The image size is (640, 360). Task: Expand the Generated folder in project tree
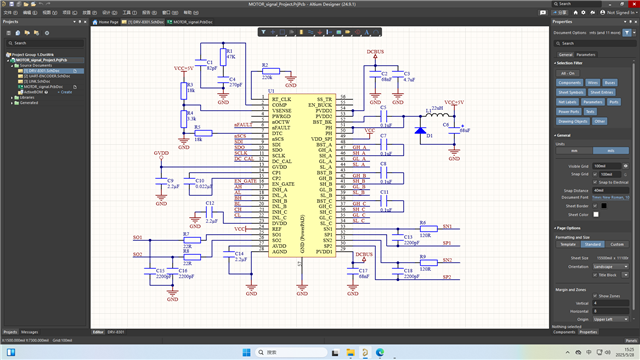12,103
